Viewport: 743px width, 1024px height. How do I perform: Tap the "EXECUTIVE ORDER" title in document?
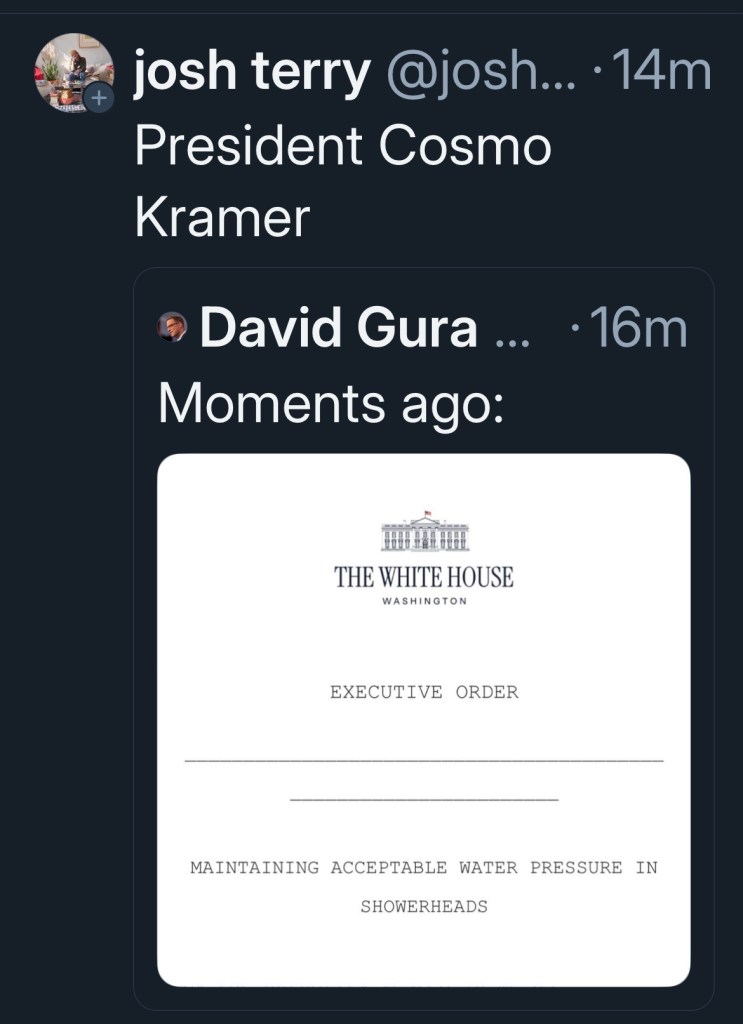(424, 692)
